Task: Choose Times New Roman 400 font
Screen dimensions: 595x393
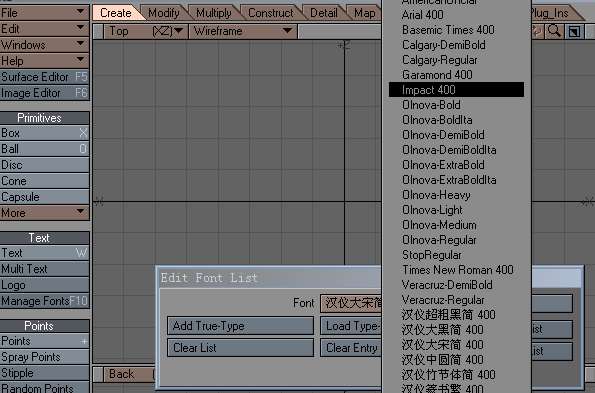Action: [x=456, y=269]
